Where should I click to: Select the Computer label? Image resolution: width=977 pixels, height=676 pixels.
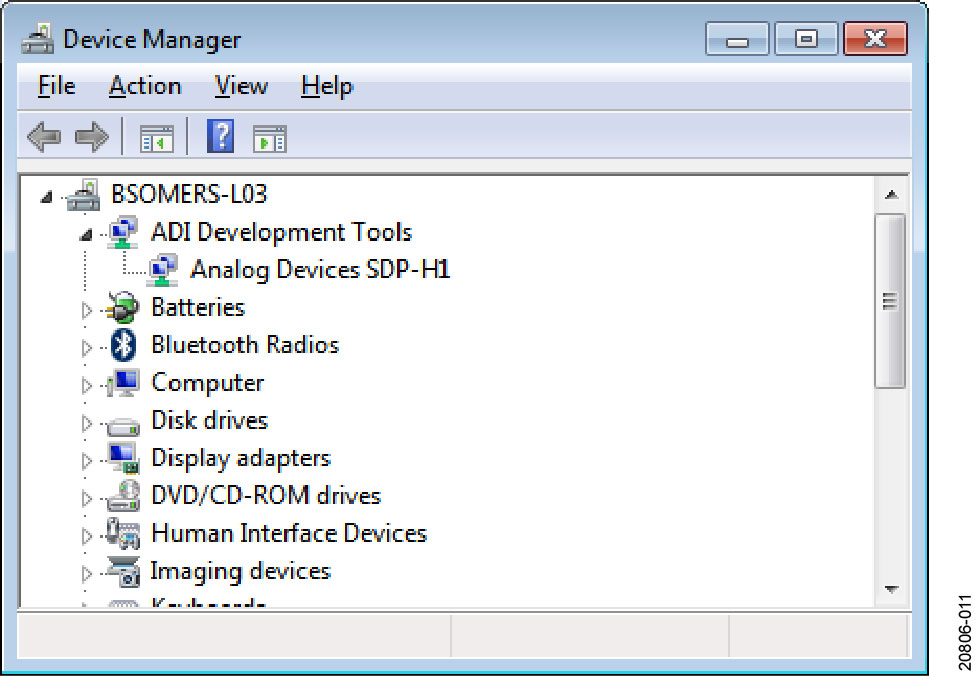(207, 383)
